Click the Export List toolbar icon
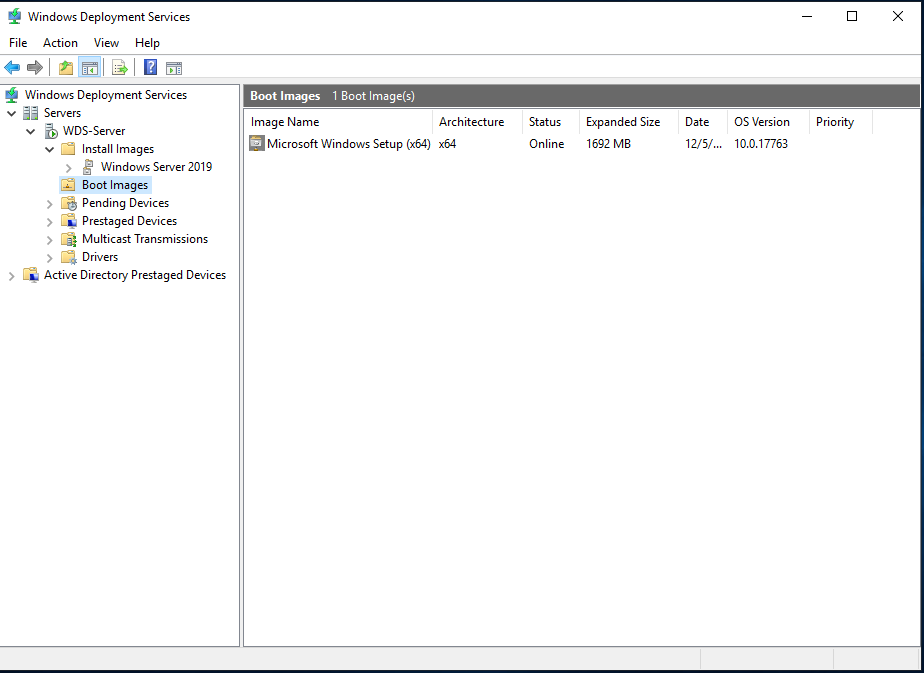 [x=120, y=68]
